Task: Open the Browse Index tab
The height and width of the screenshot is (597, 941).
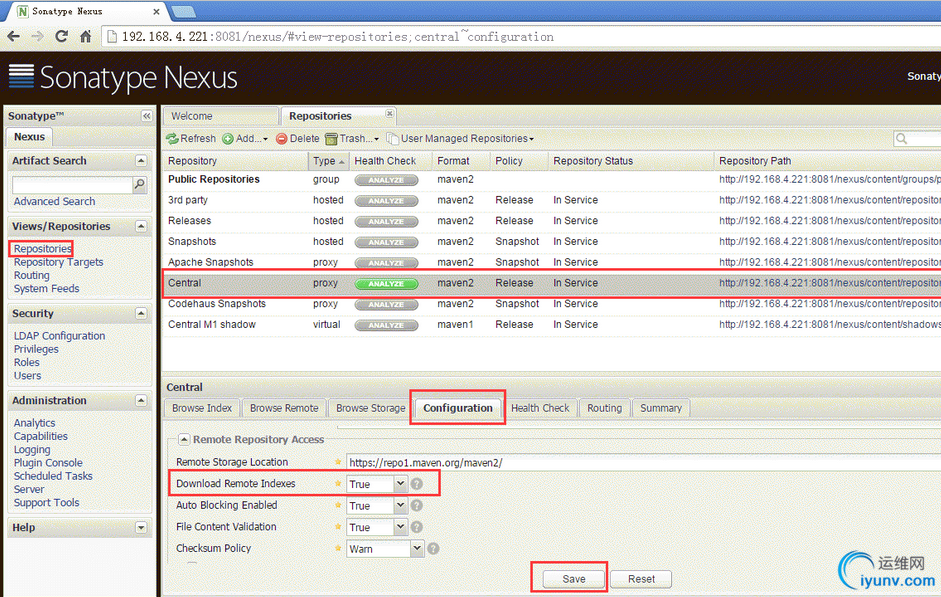Action: 202,408
